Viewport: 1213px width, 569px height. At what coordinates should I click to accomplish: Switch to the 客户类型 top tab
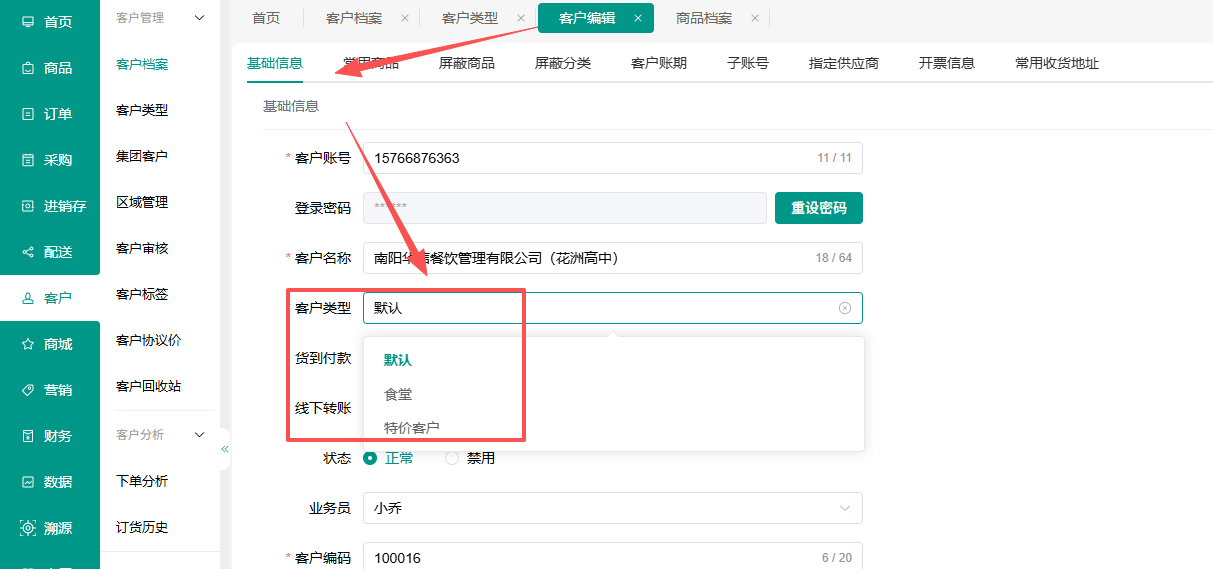[x=470, y=18]
